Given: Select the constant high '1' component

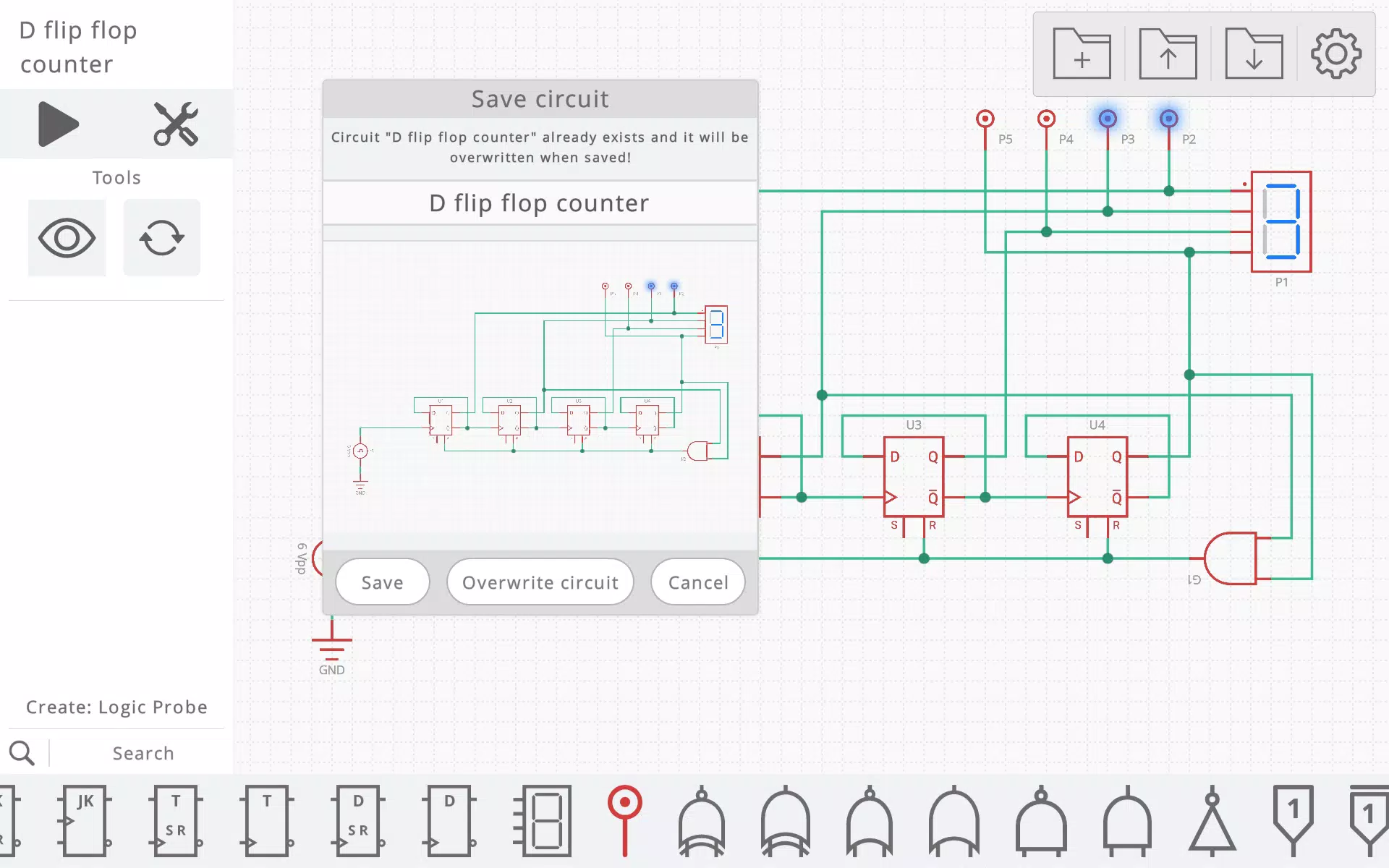Looking at the screenshot, I should [1294, 820].
